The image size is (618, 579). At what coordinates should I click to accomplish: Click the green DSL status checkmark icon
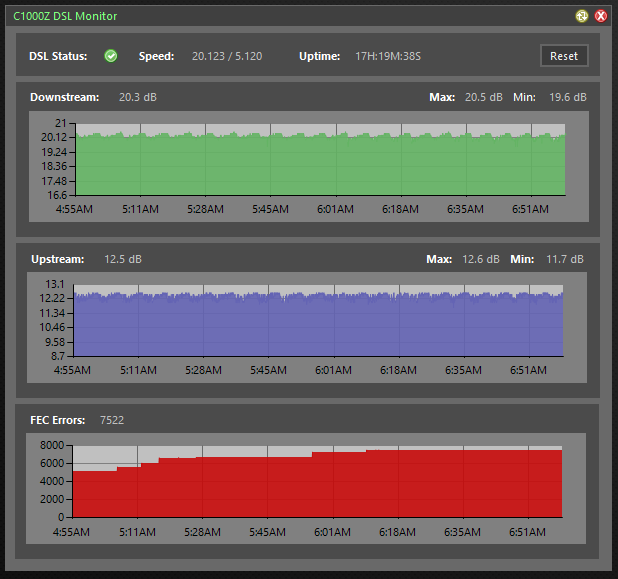pyautogui.click(x=111, y=56)
